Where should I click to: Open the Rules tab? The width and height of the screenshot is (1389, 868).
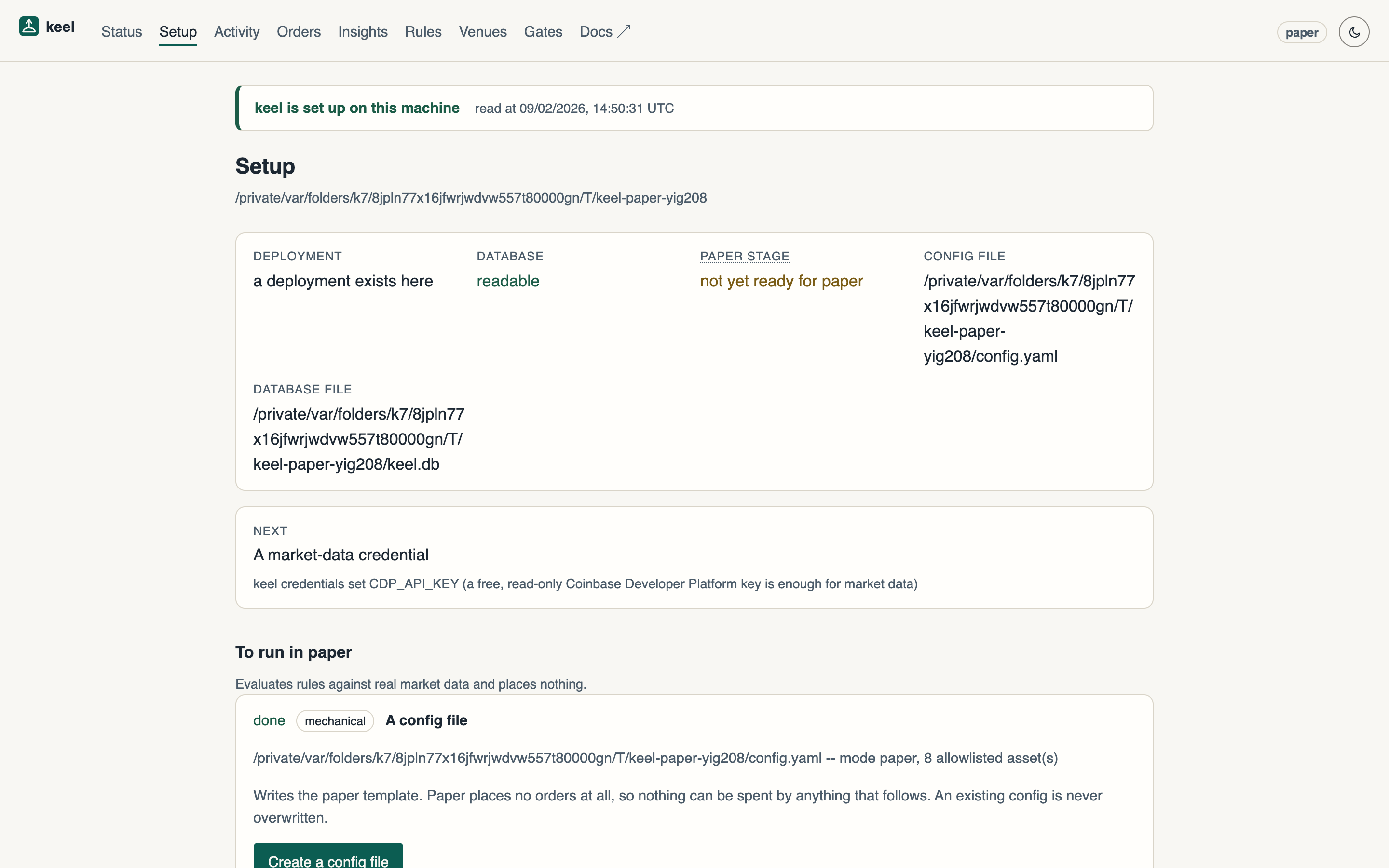[x=423, y=31]
